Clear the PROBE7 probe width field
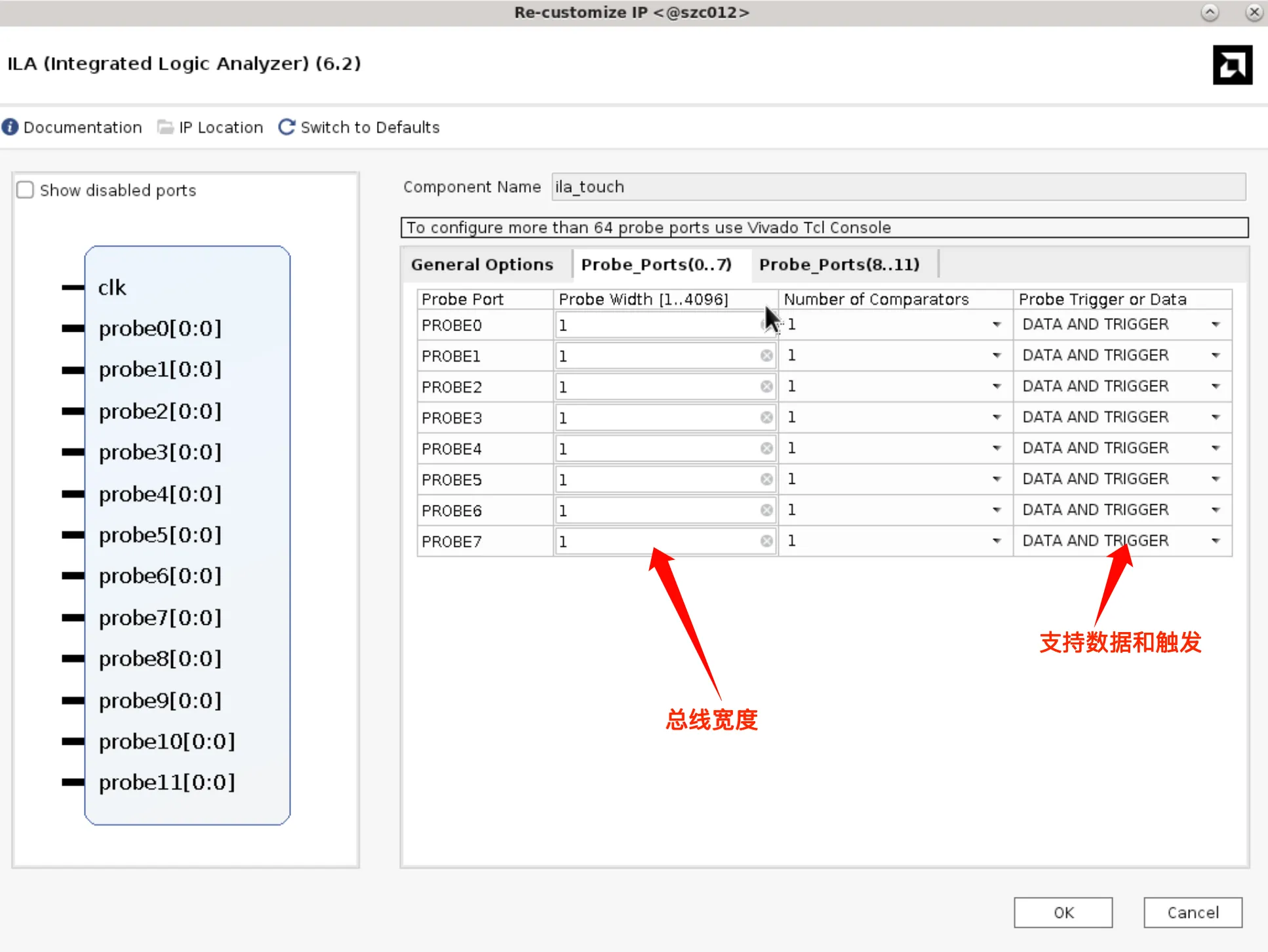 point(765,541)
